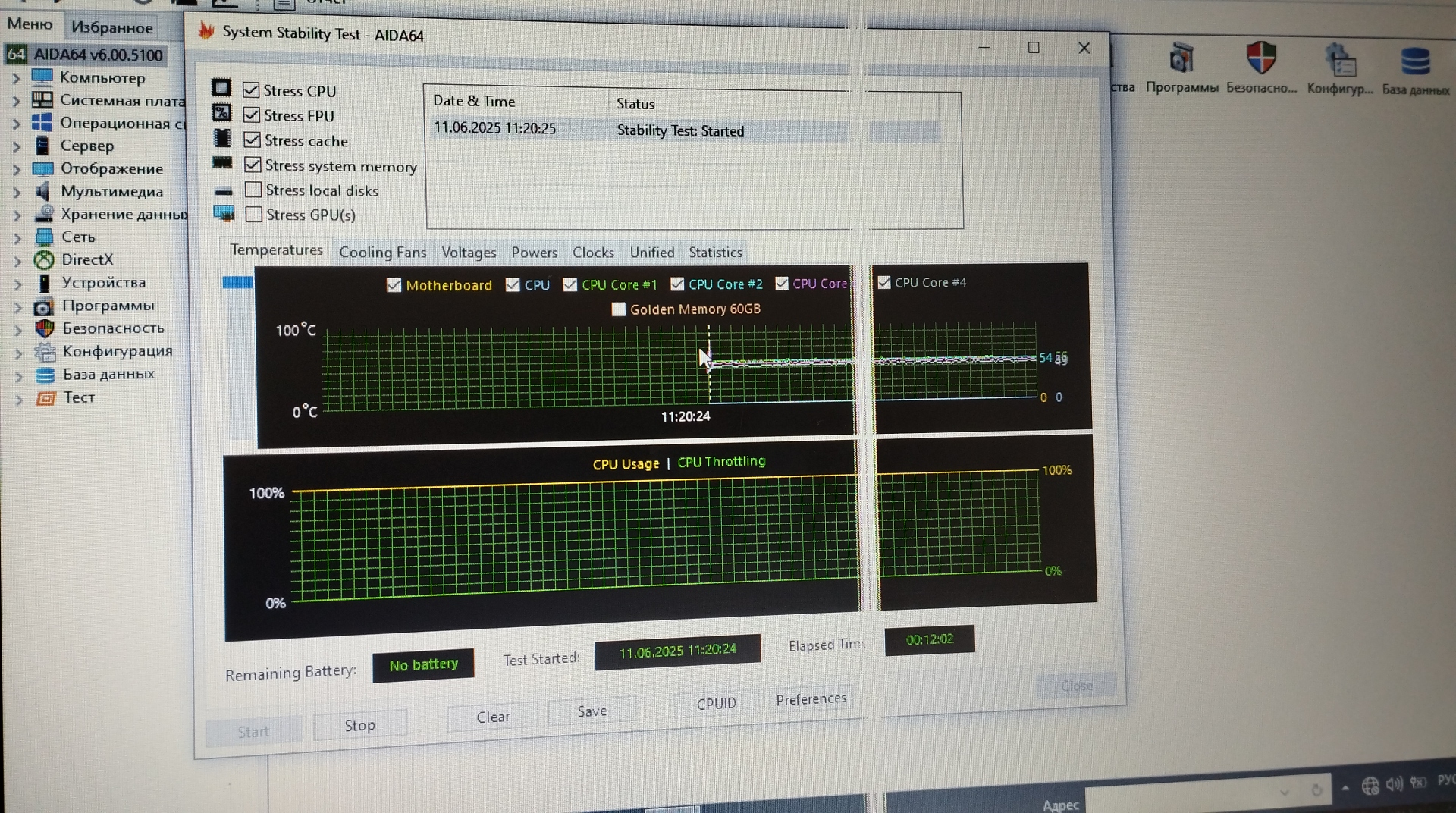1456x813 pixels.
Task: Uncheck the Stress CPU checkbox
Action: [x=251, y=90]
